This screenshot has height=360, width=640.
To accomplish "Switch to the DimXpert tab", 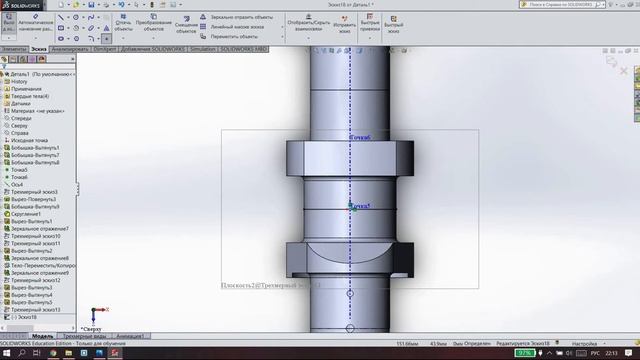I will click(x=104, y=49).
